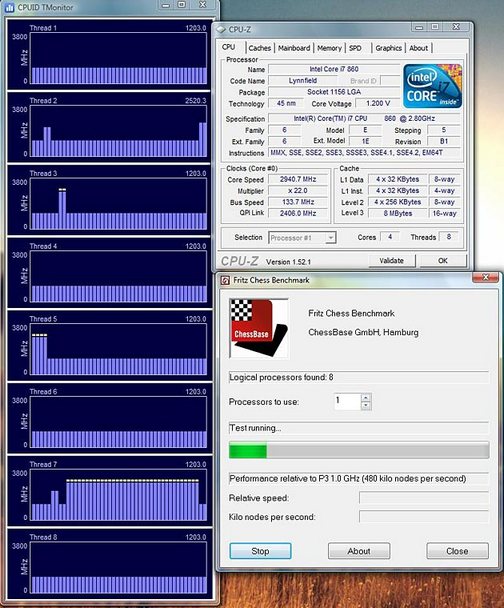Increase processors to use with up arrow
504x608 pixels.
[366, 397]
